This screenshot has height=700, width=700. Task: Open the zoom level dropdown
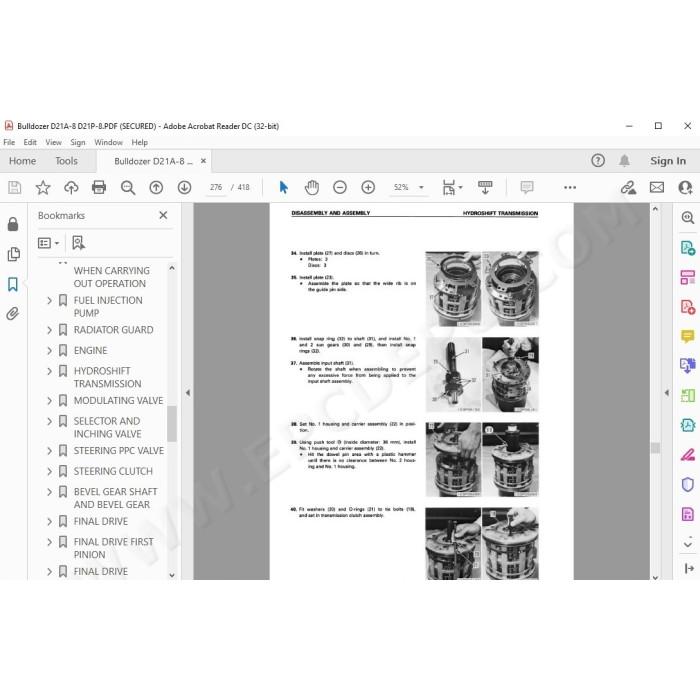click(x=421, y=188)
